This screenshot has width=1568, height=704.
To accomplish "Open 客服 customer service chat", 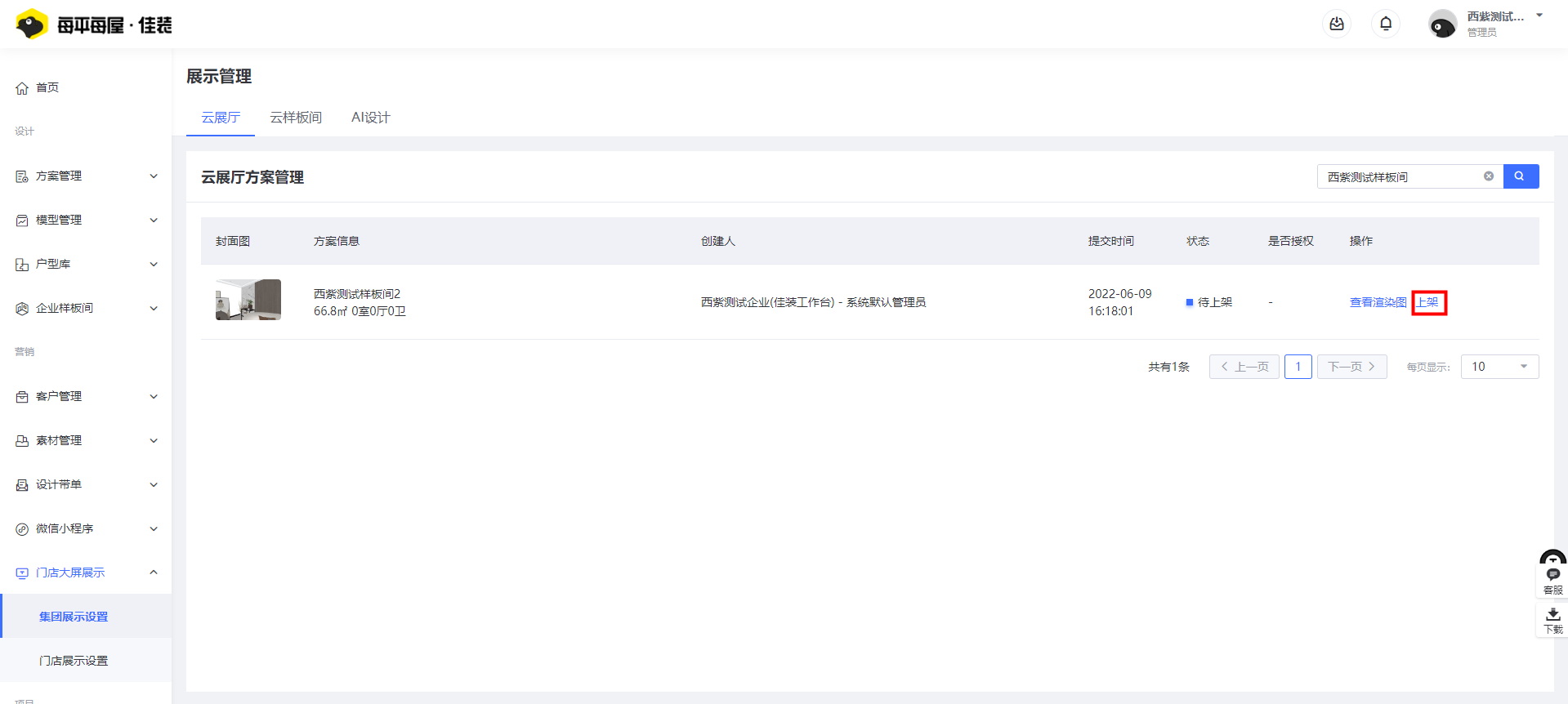I will [1552, 580].
